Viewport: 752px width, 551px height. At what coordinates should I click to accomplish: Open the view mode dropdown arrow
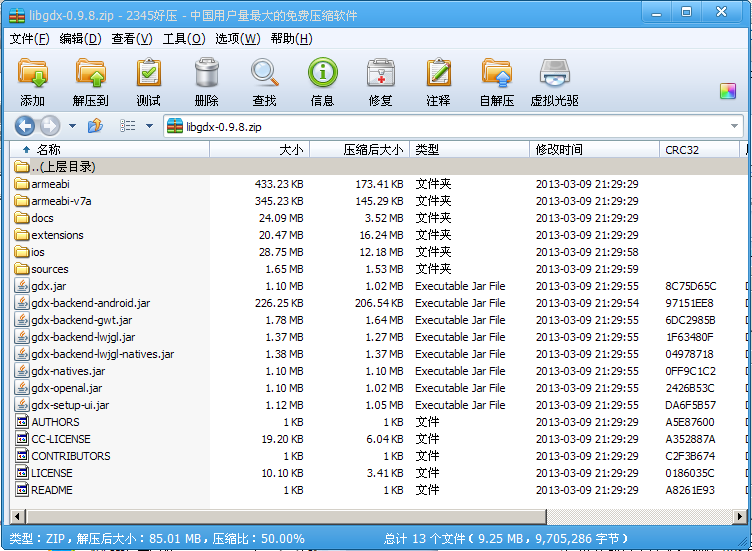pyautogui.click(x=149, y=126)
